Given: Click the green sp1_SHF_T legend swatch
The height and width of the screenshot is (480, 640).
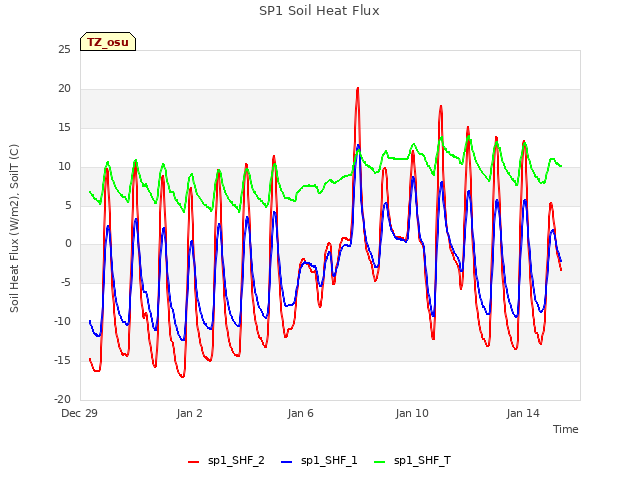Looking at the screenshot, I should tap(380, 462).
